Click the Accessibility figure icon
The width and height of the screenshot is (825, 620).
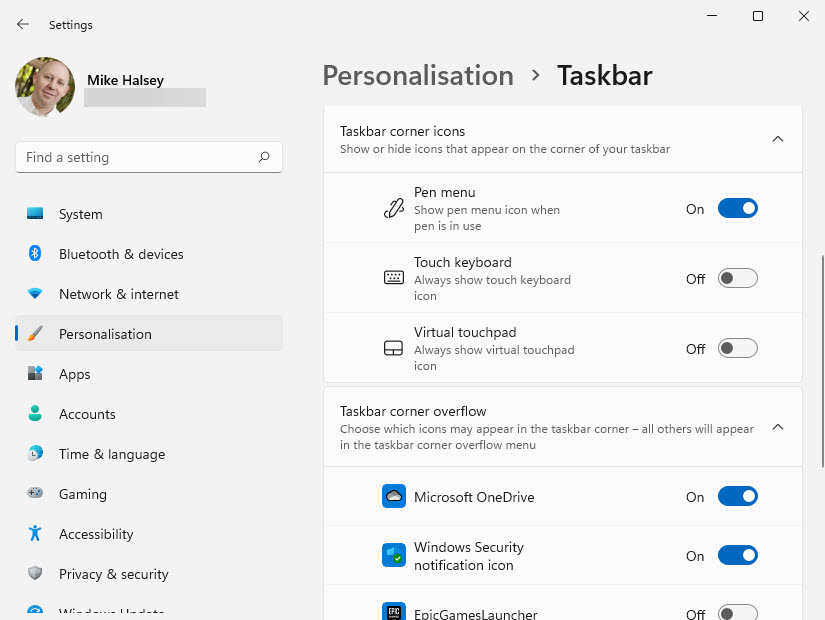click(35, 534)
